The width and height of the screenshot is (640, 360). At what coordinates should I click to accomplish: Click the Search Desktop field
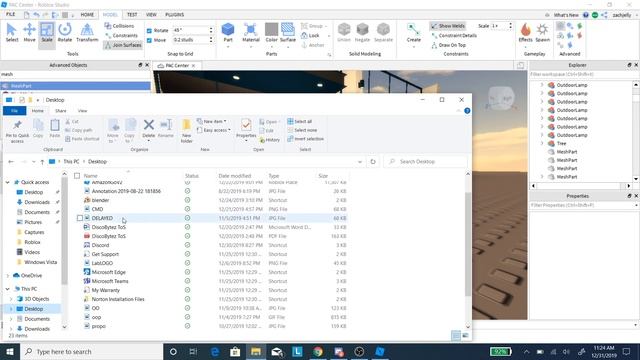pos(425,162)
